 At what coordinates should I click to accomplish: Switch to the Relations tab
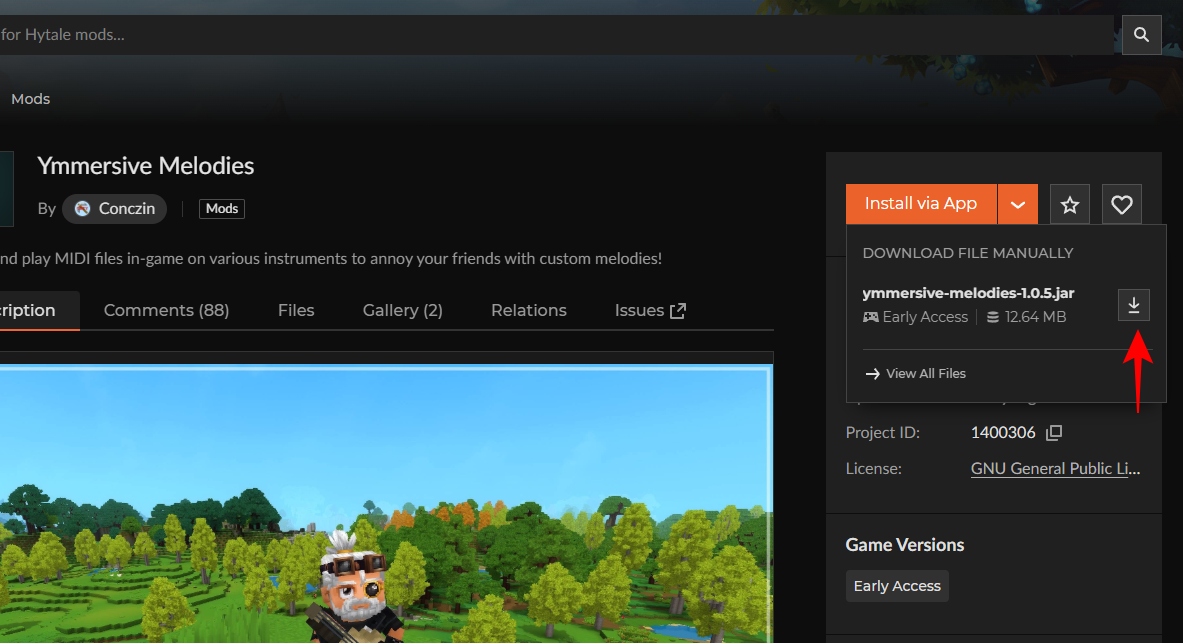click(528, 310)
